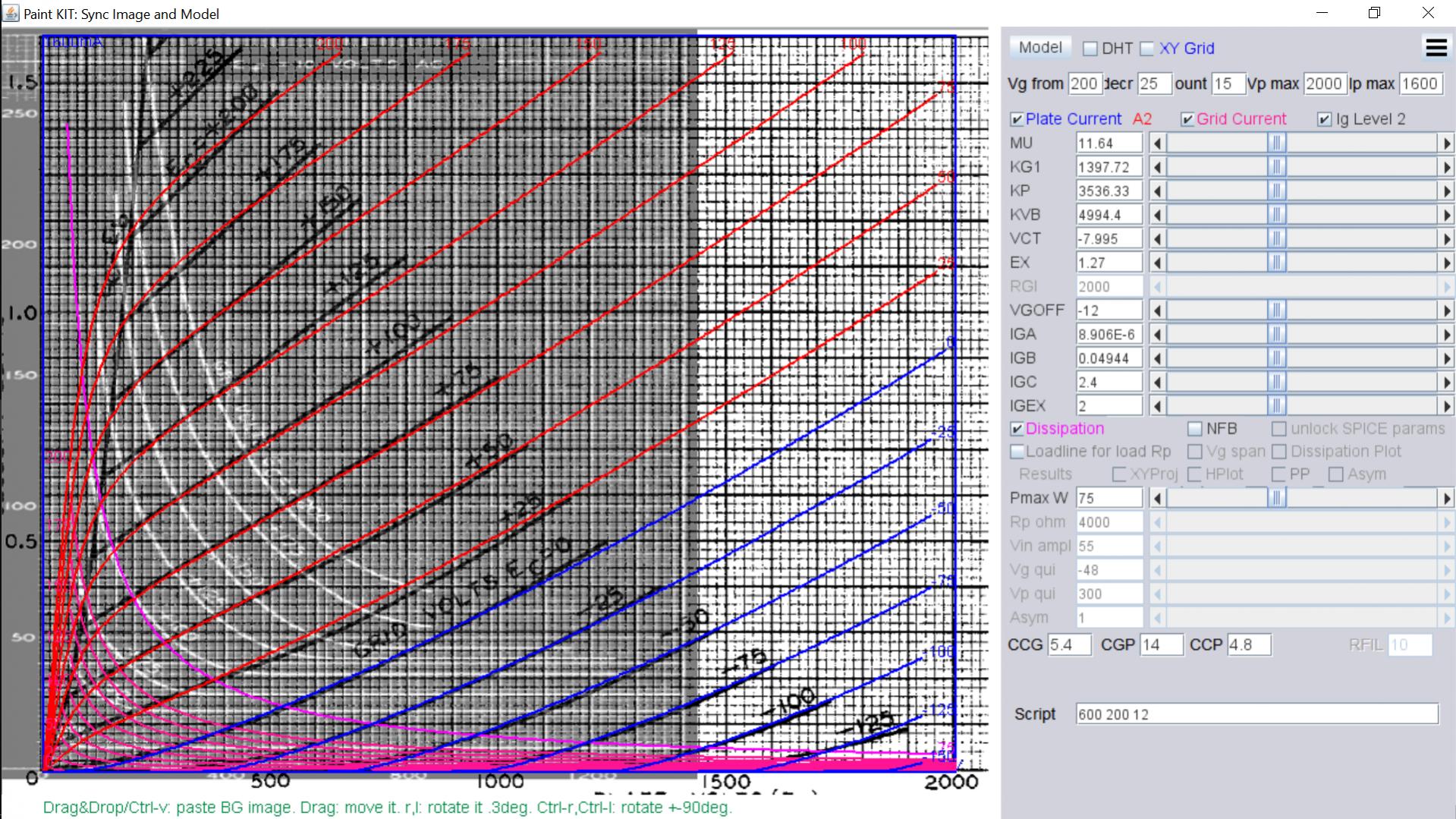Click the CGP input field
The height and width of the screenshot is (819, 1456).
tap(1161, 645)
